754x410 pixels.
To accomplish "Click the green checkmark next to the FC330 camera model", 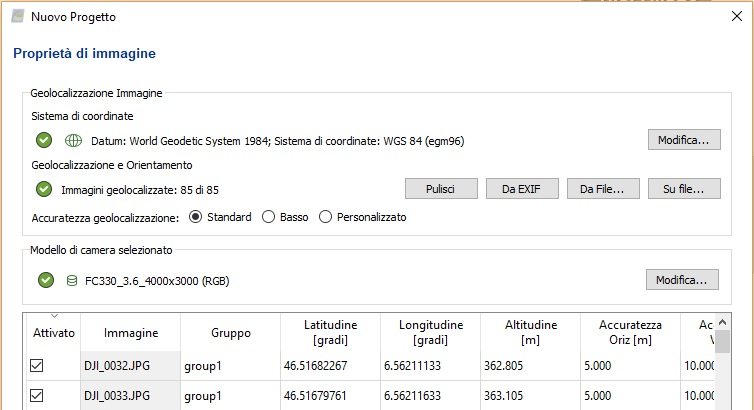I will coord(44,280).
